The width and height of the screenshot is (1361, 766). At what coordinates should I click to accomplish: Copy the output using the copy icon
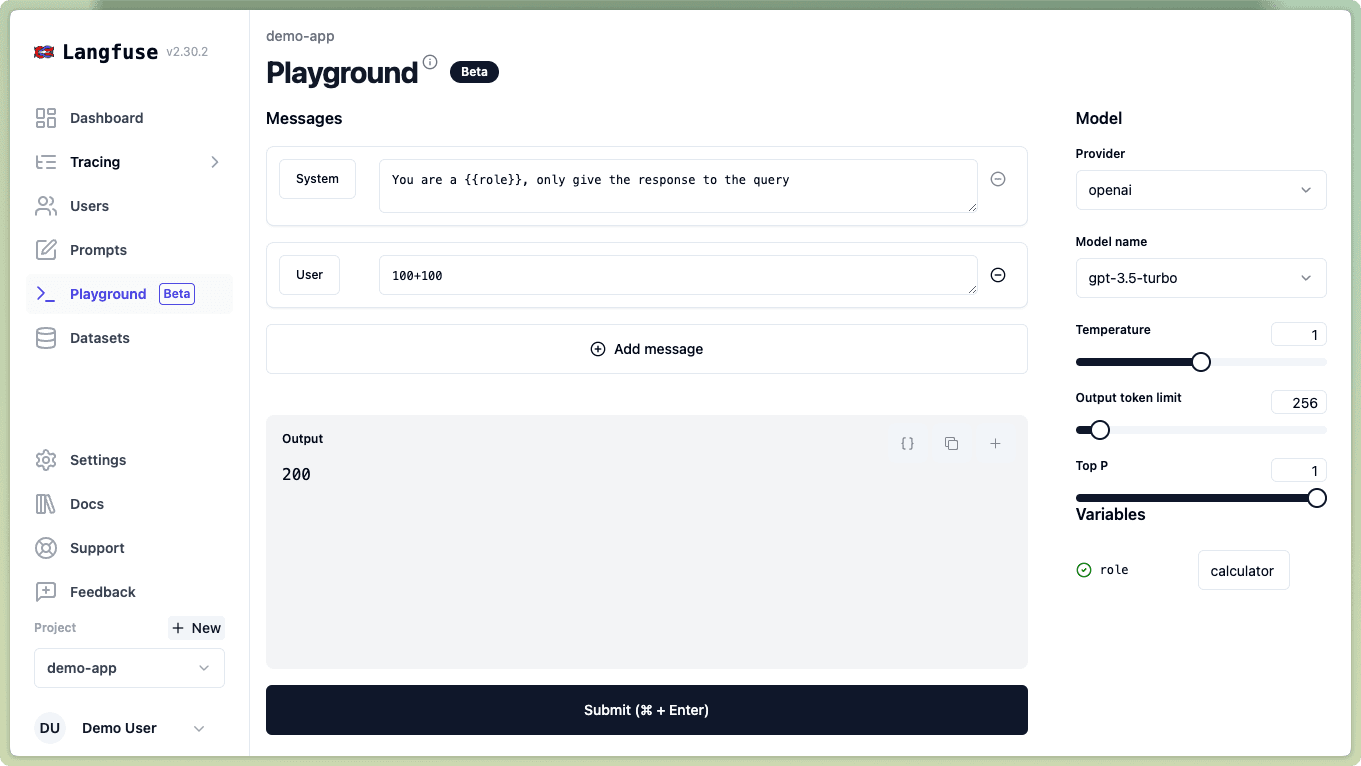click(x=951, y=442)
